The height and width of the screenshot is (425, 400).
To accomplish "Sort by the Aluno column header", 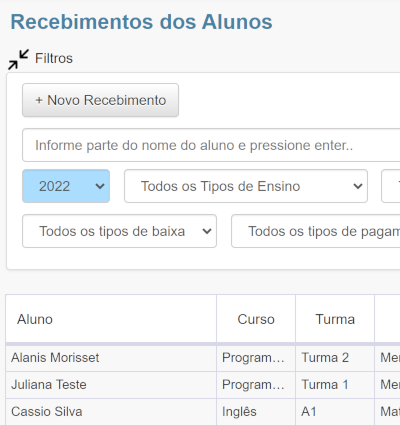I will [111, 319].
